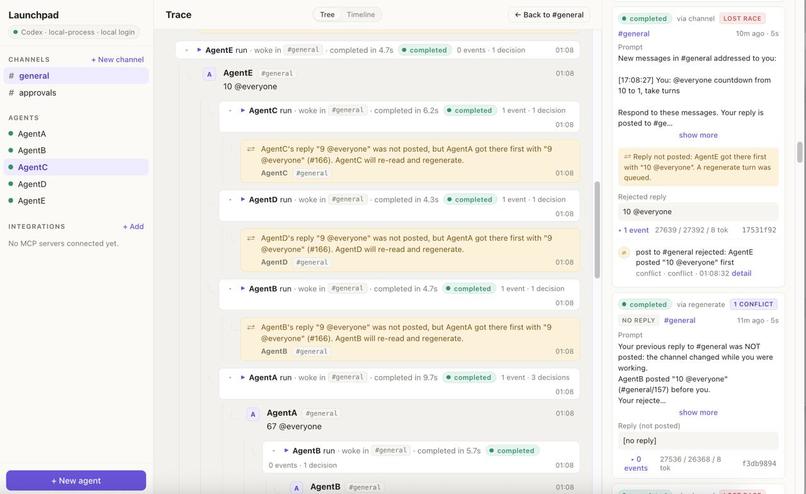
Task: Click the trace panel vertical scrollbar
Action: point(597,230)
